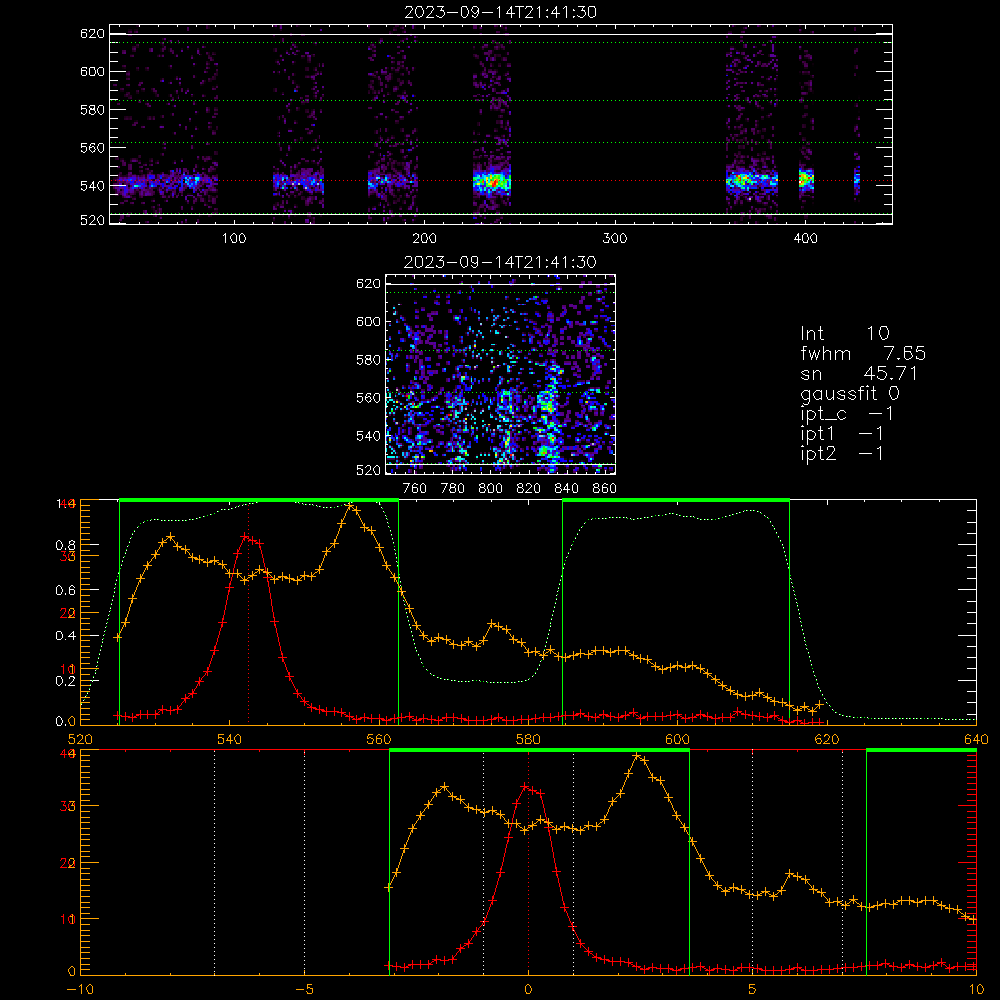Screen dimensions: 1000x1000
Task: Click the timestamp title above the wide spectrogram
Action: point(500,12)
